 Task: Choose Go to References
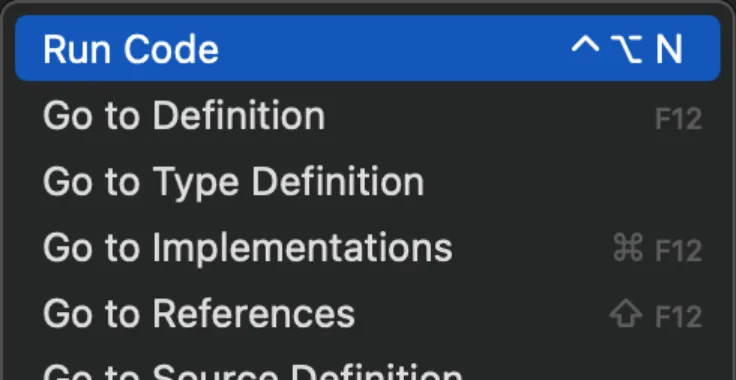pyautogui.click(x=368, y=313)
